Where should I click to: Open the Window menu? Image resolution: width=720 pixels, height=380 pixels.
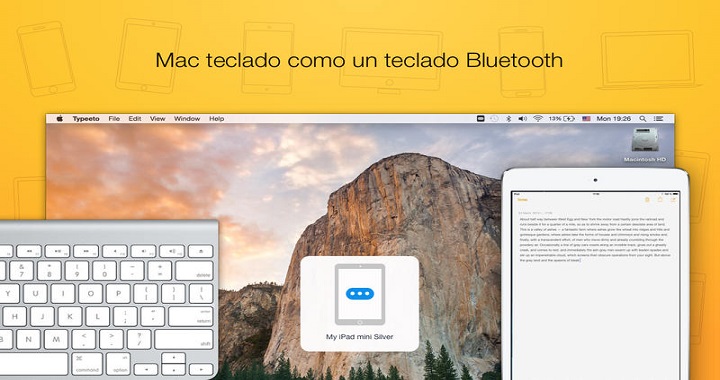[x=187, y=118]
